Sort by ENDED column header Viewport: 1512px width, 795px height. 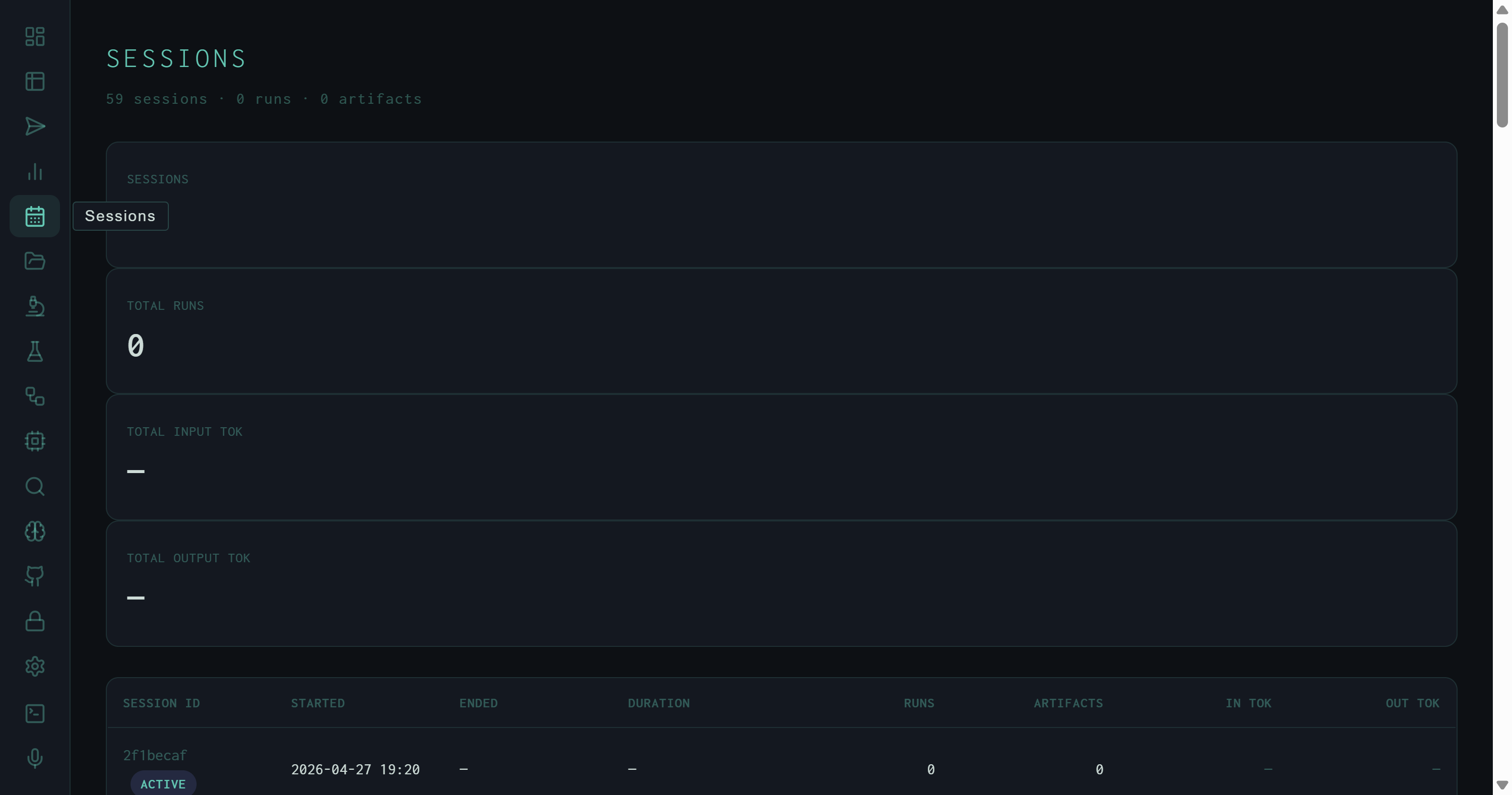tap(478, 703)
